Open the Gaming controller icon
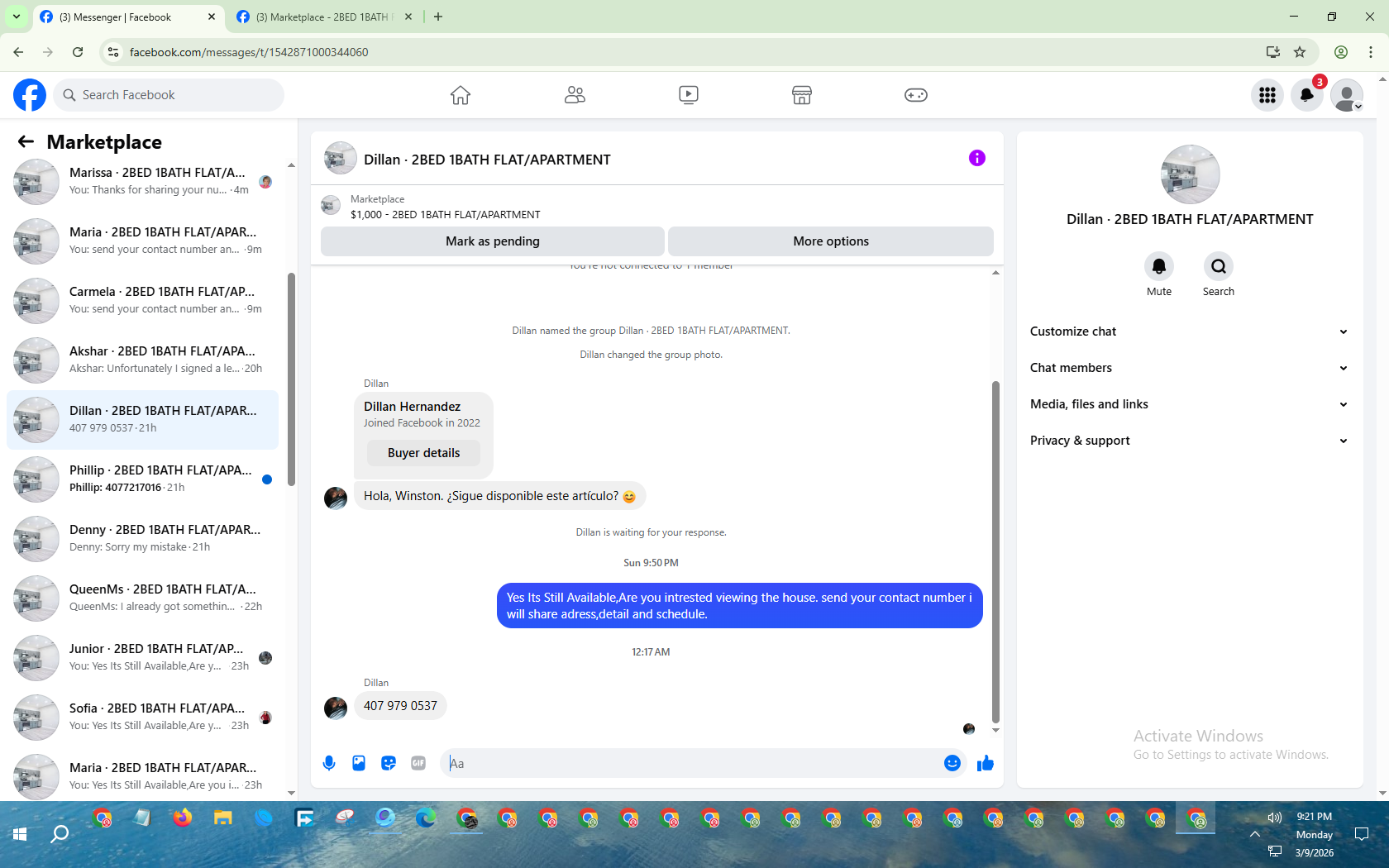Viewport: 1389px width, 868px height. 916,95
